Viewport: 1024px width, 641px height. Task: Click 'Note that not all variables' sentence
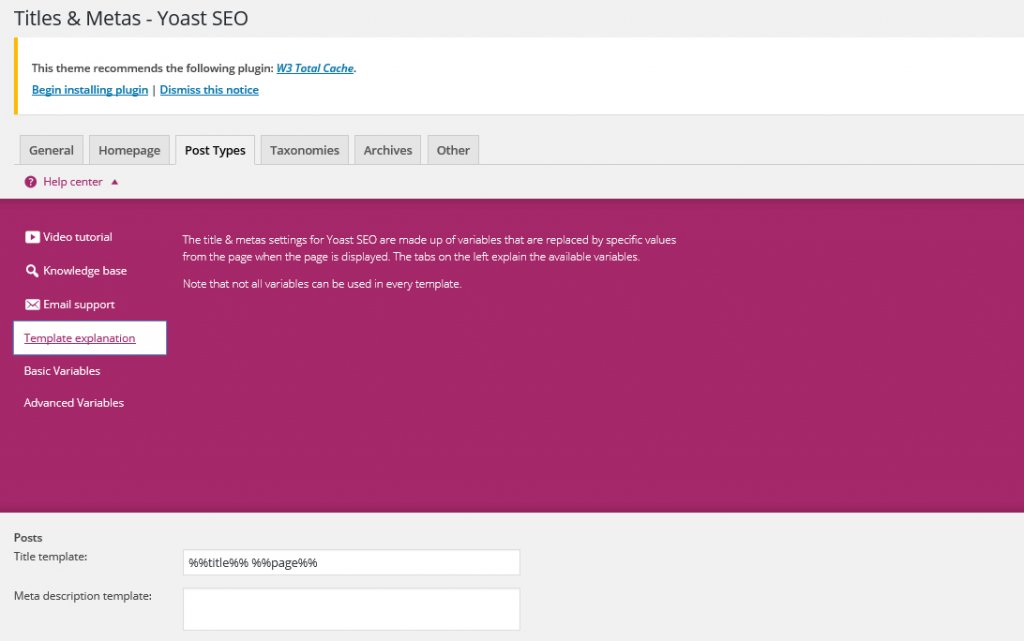click(322, 284)
